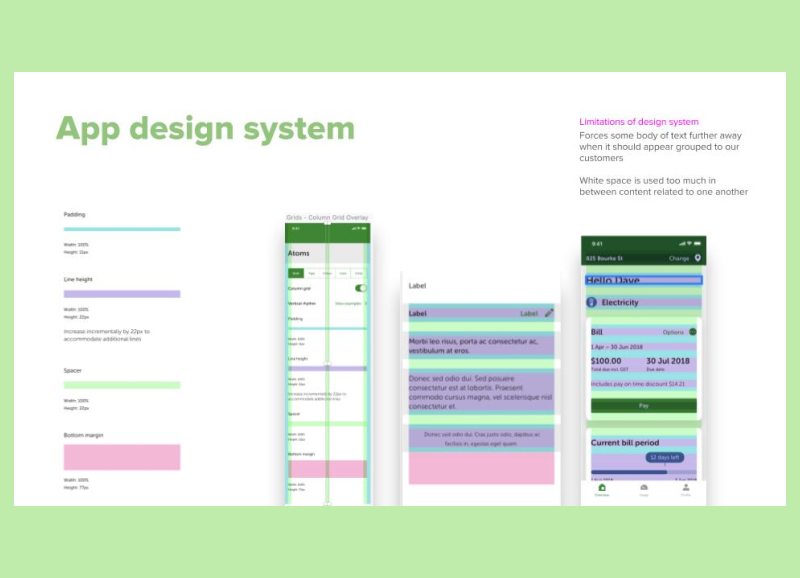Select the Hello Dave heading
Image resolution: width=800 pixels, height=578 pixels.
[x=614, y=281]
